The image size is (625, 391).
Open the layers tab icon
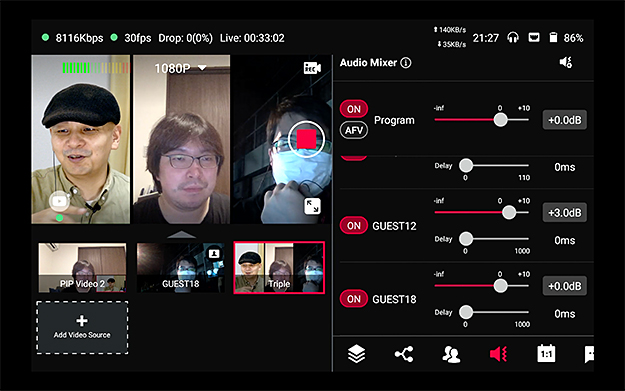point(356,354)
